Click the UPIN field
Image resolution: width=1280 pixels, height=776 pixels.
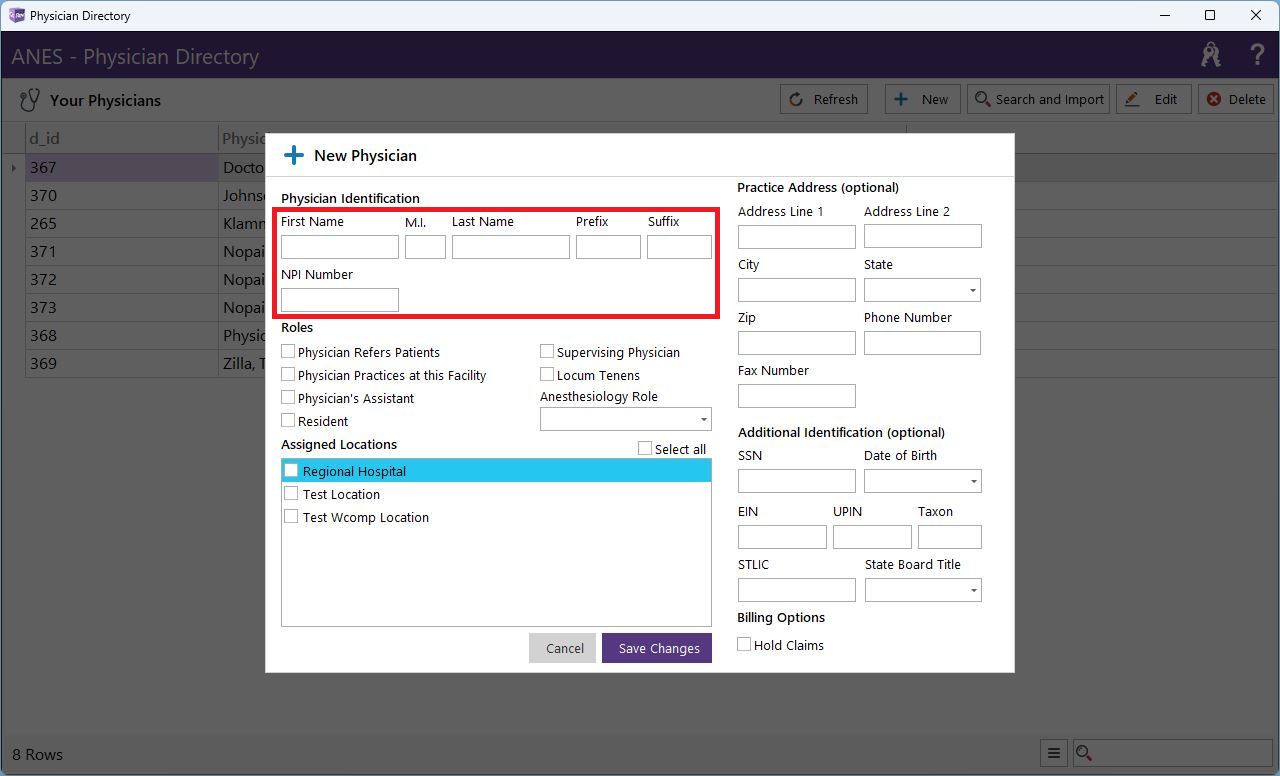point(872,537)
